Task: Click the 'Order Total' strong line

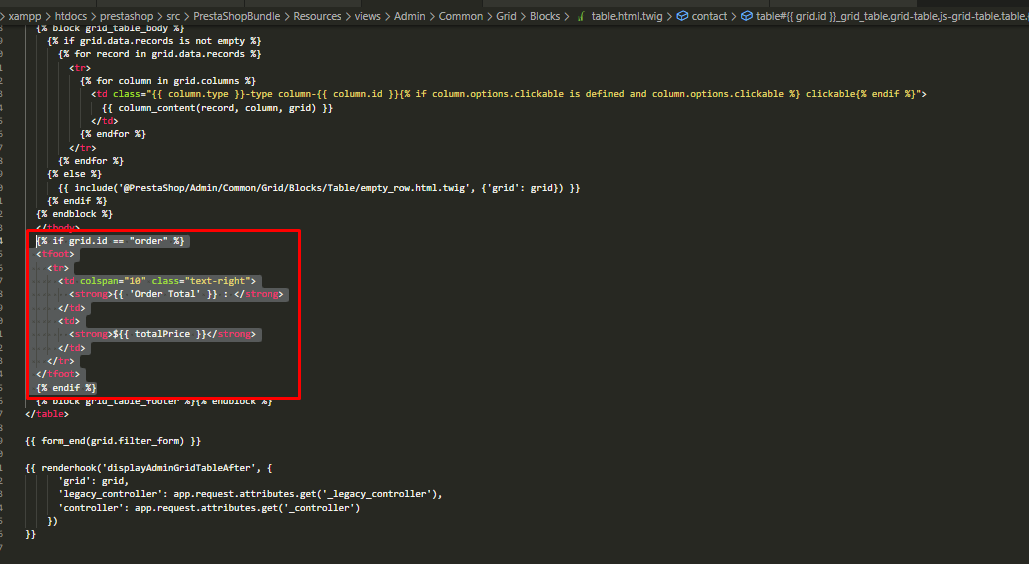Action: coord(177,294)
